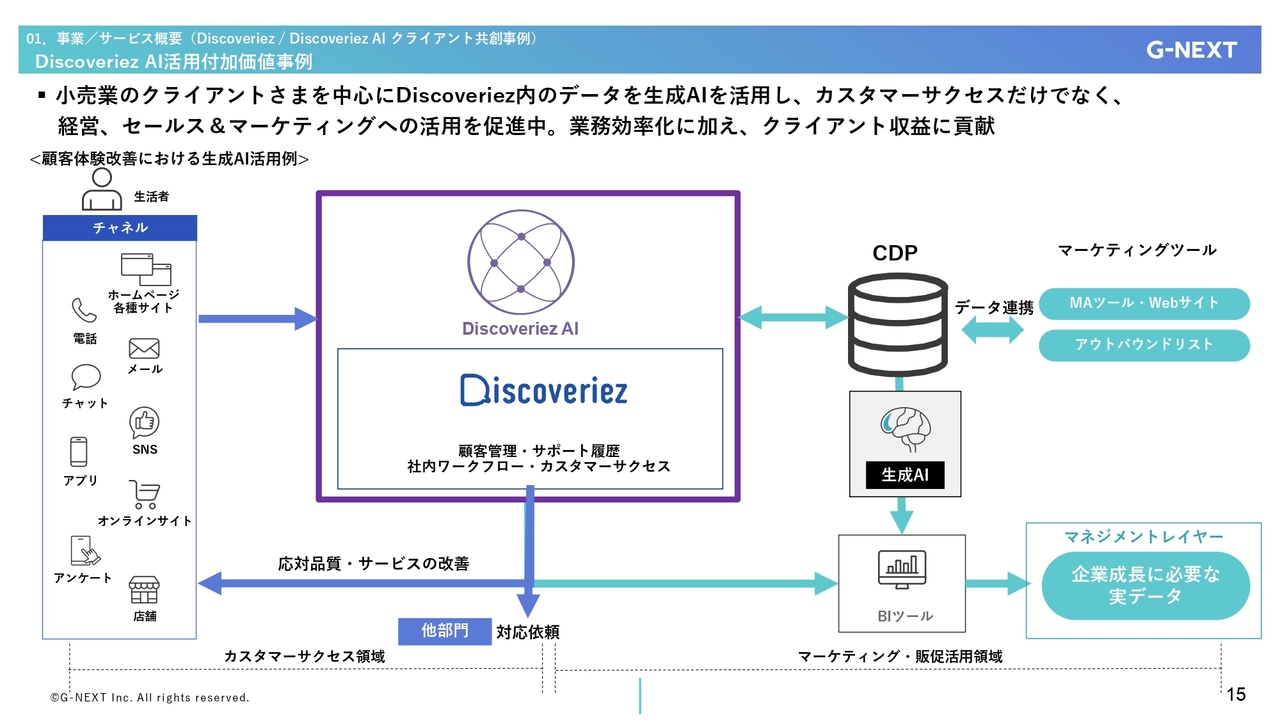Click the チャネル header bar
Screen dimensions: 1280x720
pyautogui.click(x=120, y=228)
